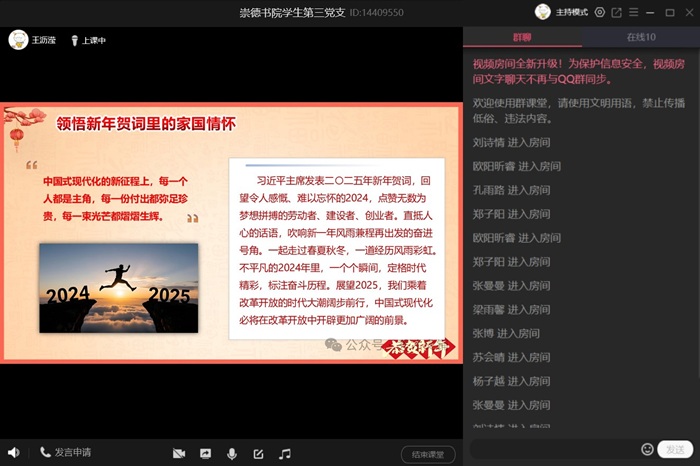Click 发言申请 speak request
Screen dimensions: 700x466
coord(66,453)
